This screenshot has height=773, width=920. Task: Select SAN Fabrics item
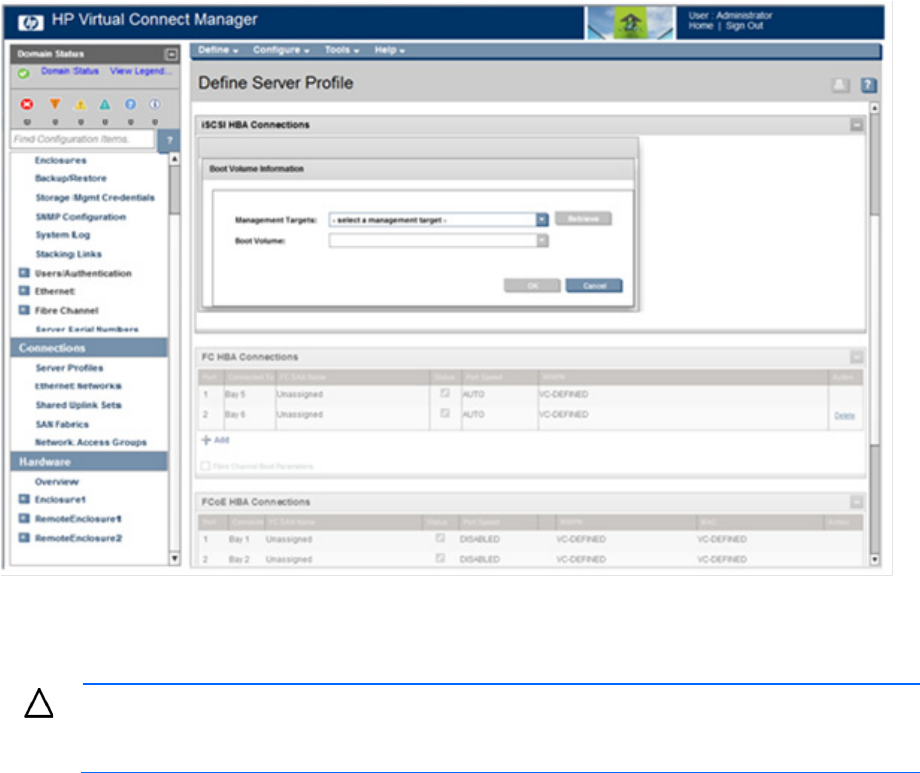(x=62, y=424)
